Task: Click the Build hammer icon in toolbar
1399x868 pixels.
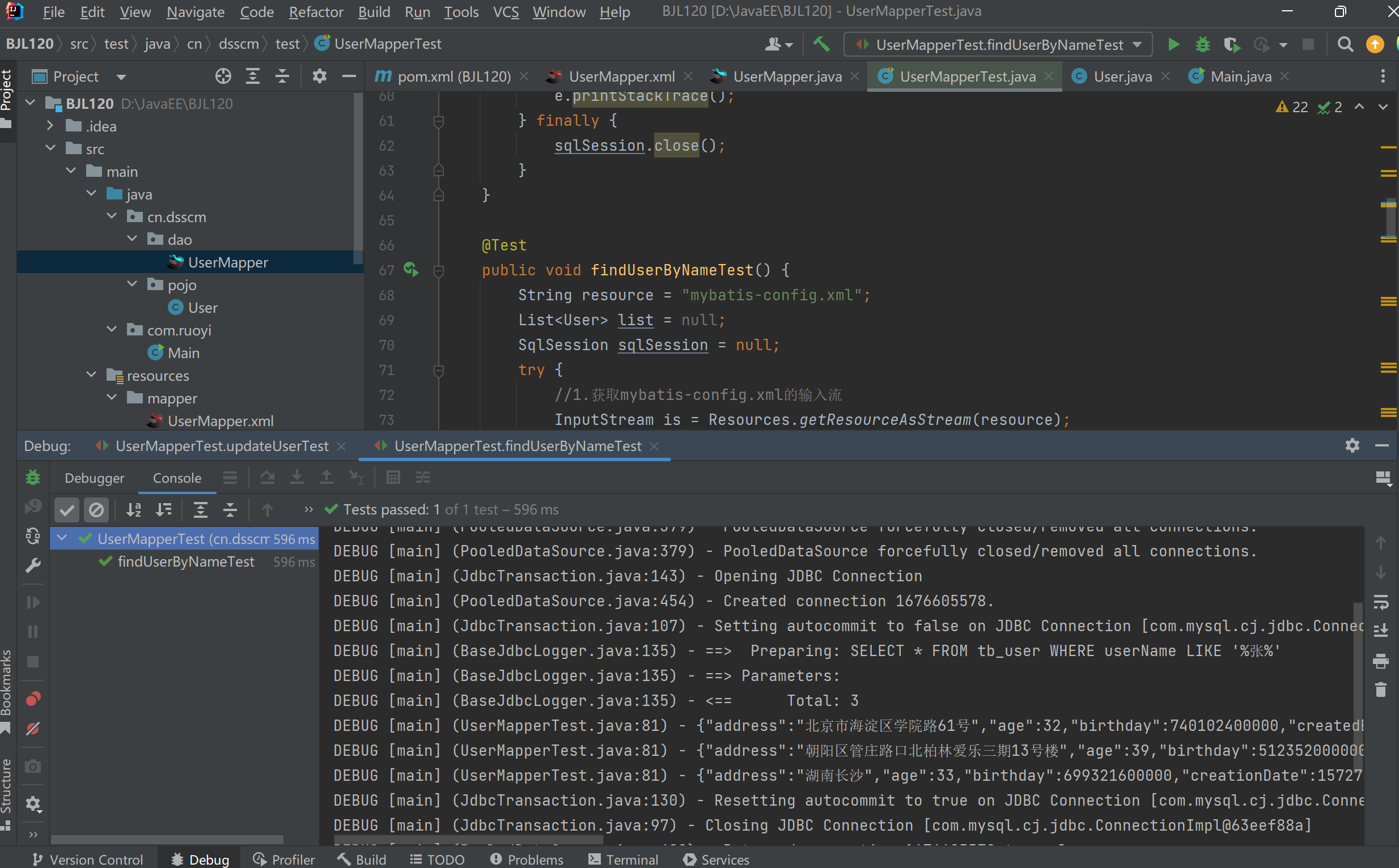Action: [822, 44]
